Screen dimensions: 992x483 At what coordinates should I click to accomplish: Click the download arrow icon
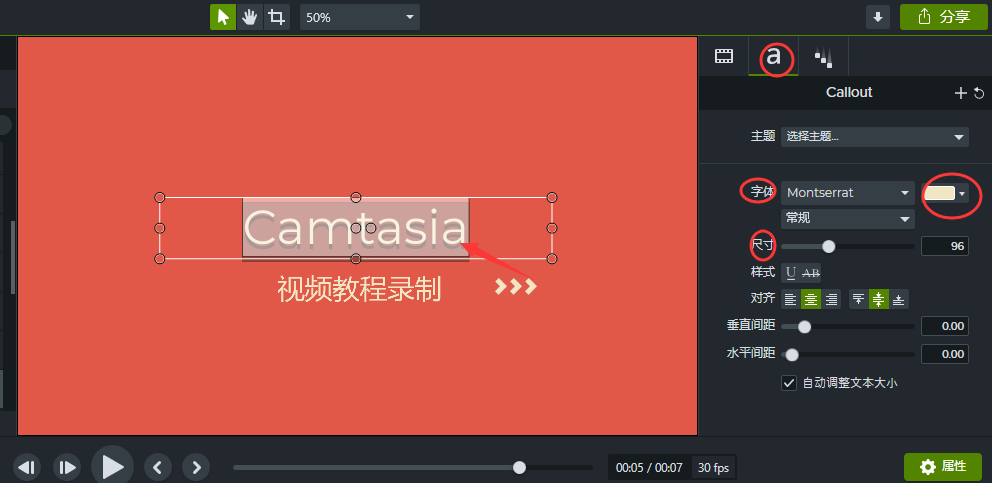877,17
